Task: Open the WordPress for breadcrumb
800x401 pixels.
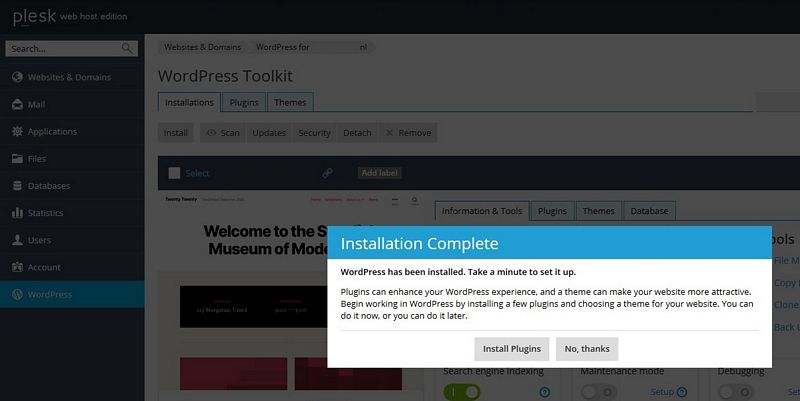Action: click(311, 47)
